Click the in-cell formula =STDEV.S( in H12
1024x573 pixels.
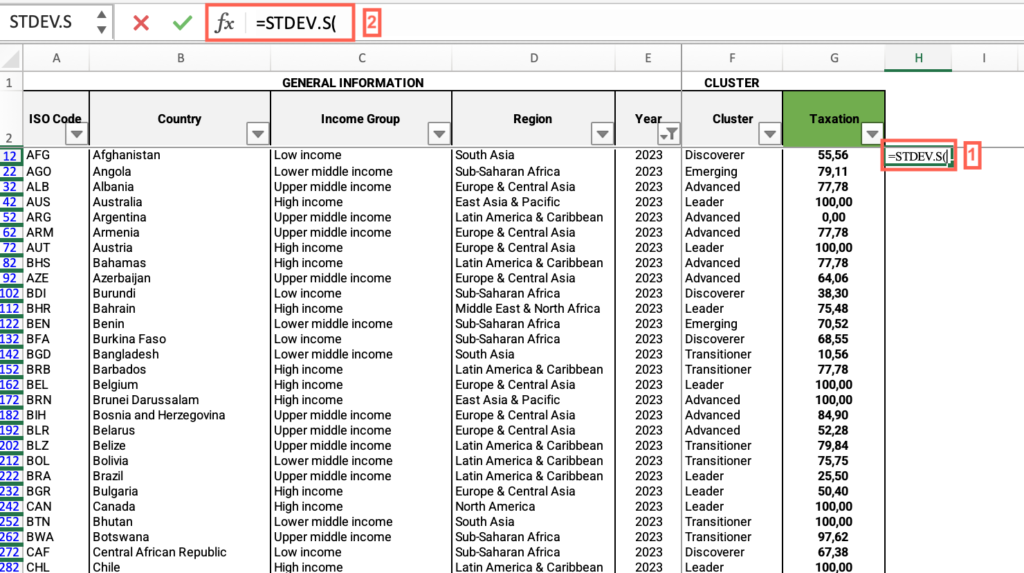[x=917, y=156]
